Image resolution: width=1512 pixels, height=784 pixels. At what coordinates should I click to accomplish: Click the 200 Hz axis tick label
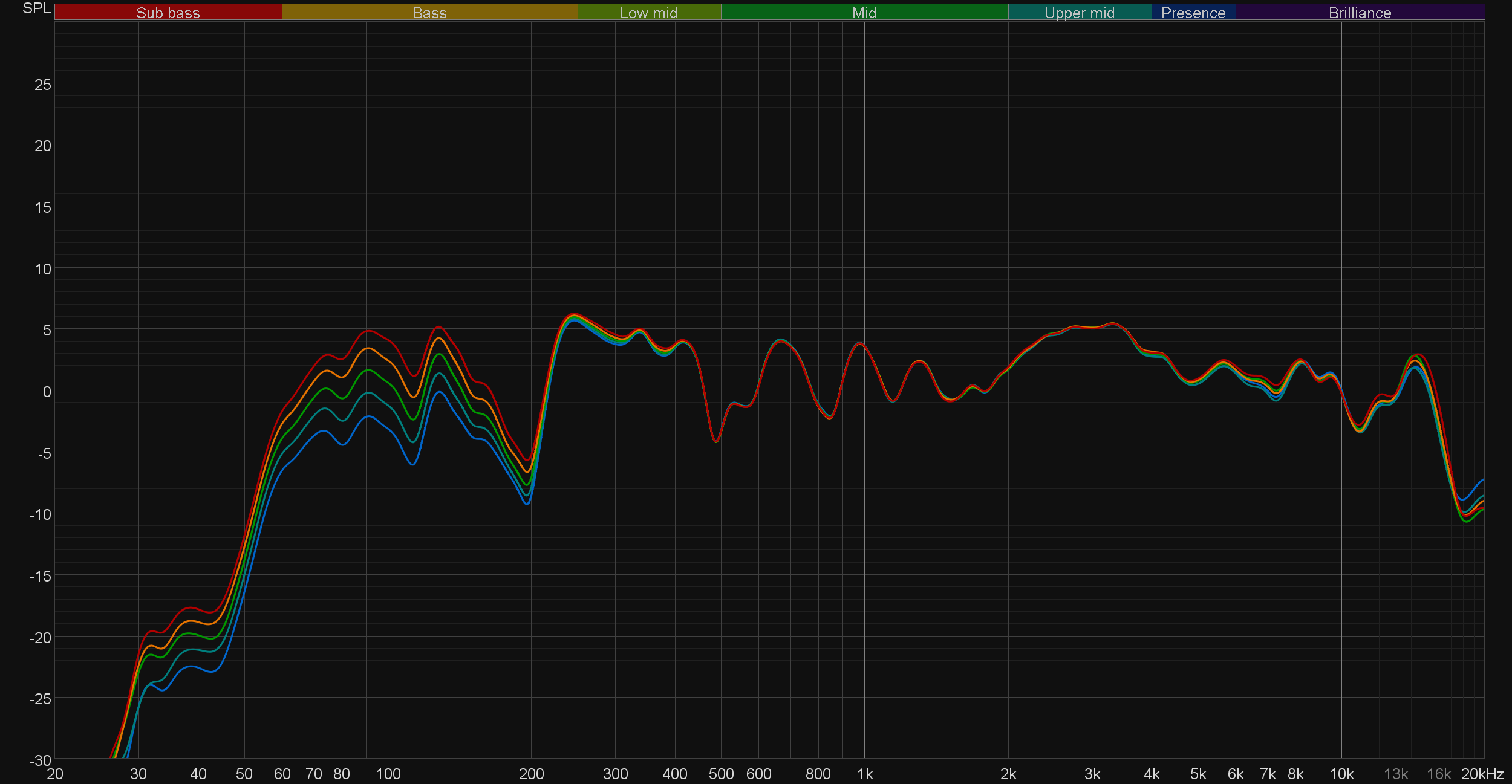coord(531,774)
